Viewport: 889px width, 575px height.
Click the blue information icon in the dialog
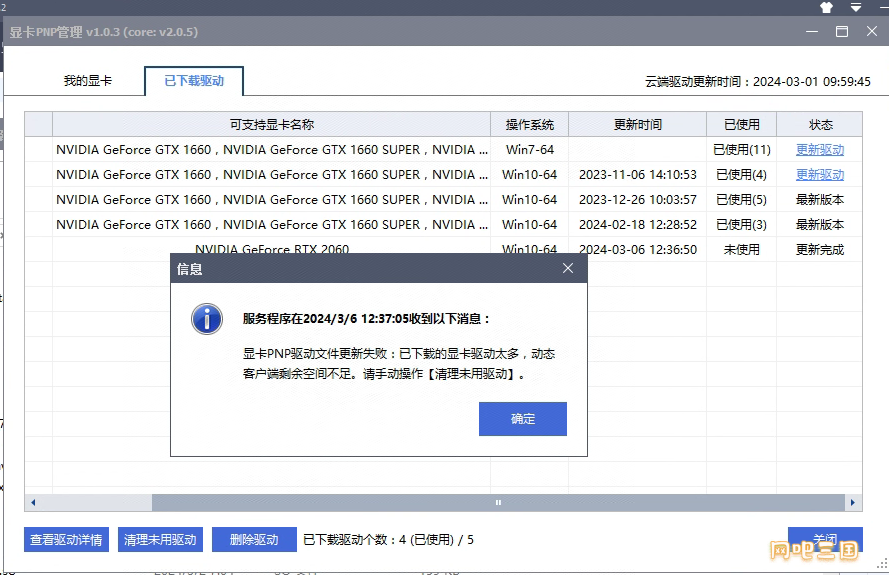206,319
